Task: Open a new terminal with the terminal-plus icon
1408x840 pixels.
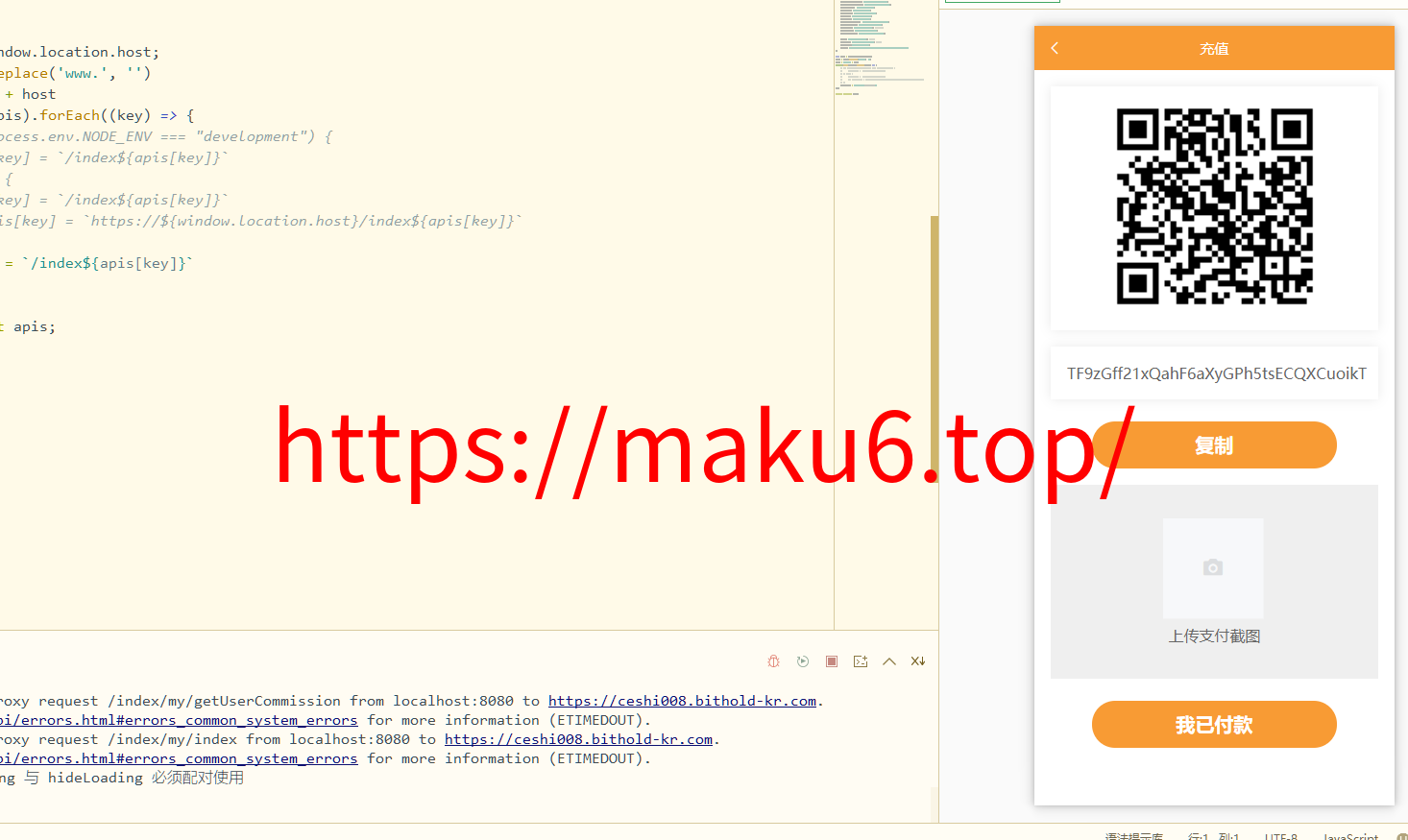Action: tap(861, 661)
